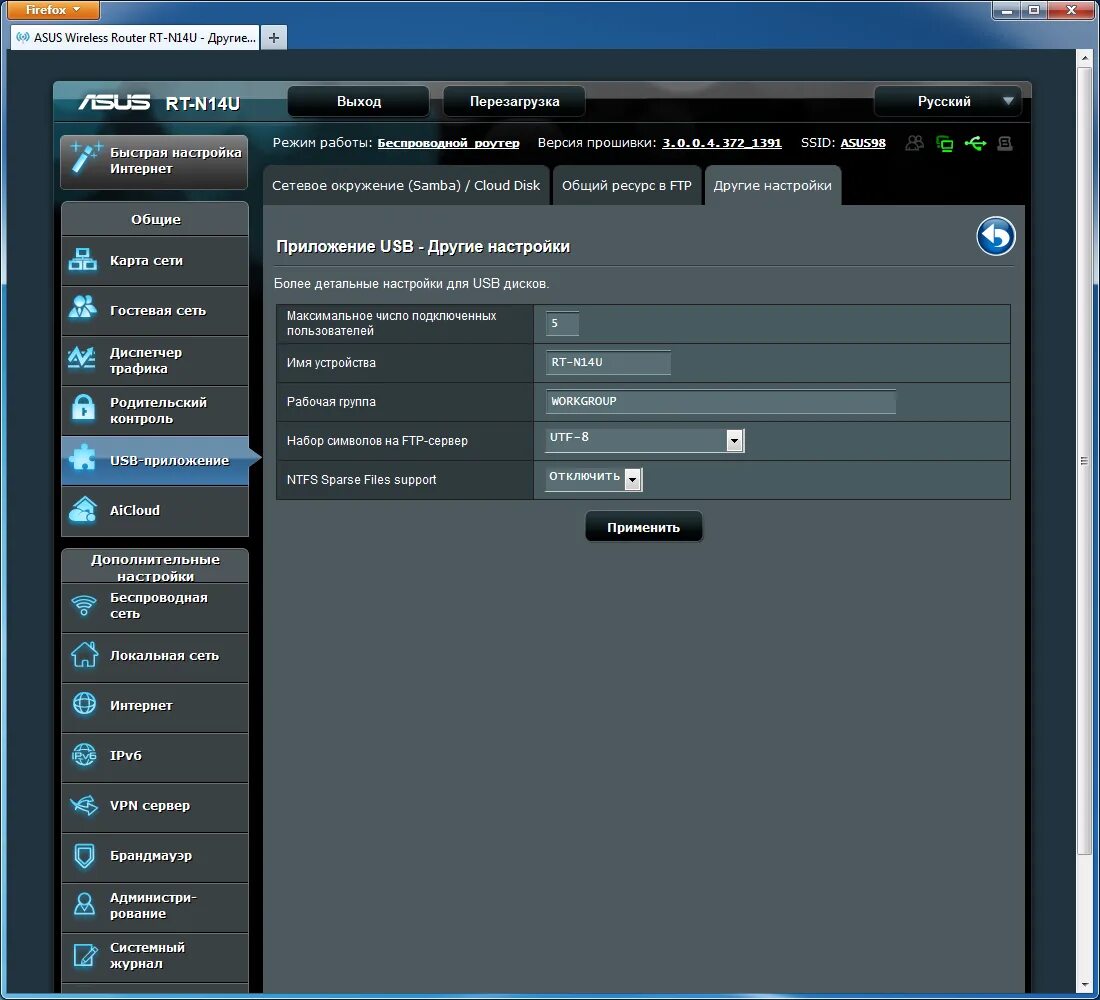This screenshot has height=1000, width=1100.
Task: Click the Приложение USB - Другие настройки heading
Action: [423, 246]
